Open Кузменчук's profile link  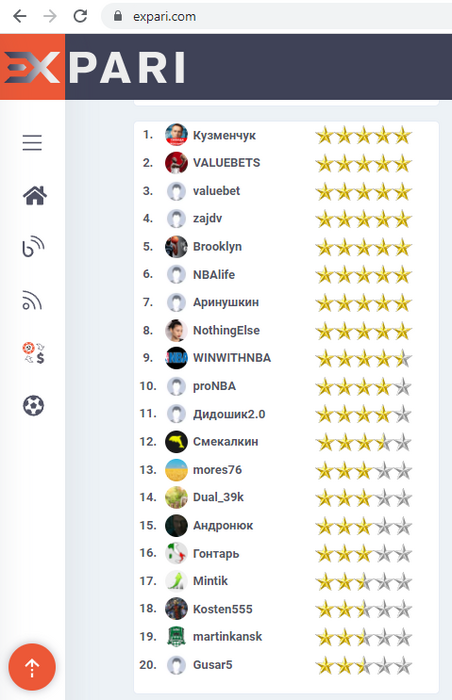pyautogui.click(x=224, y=135)
